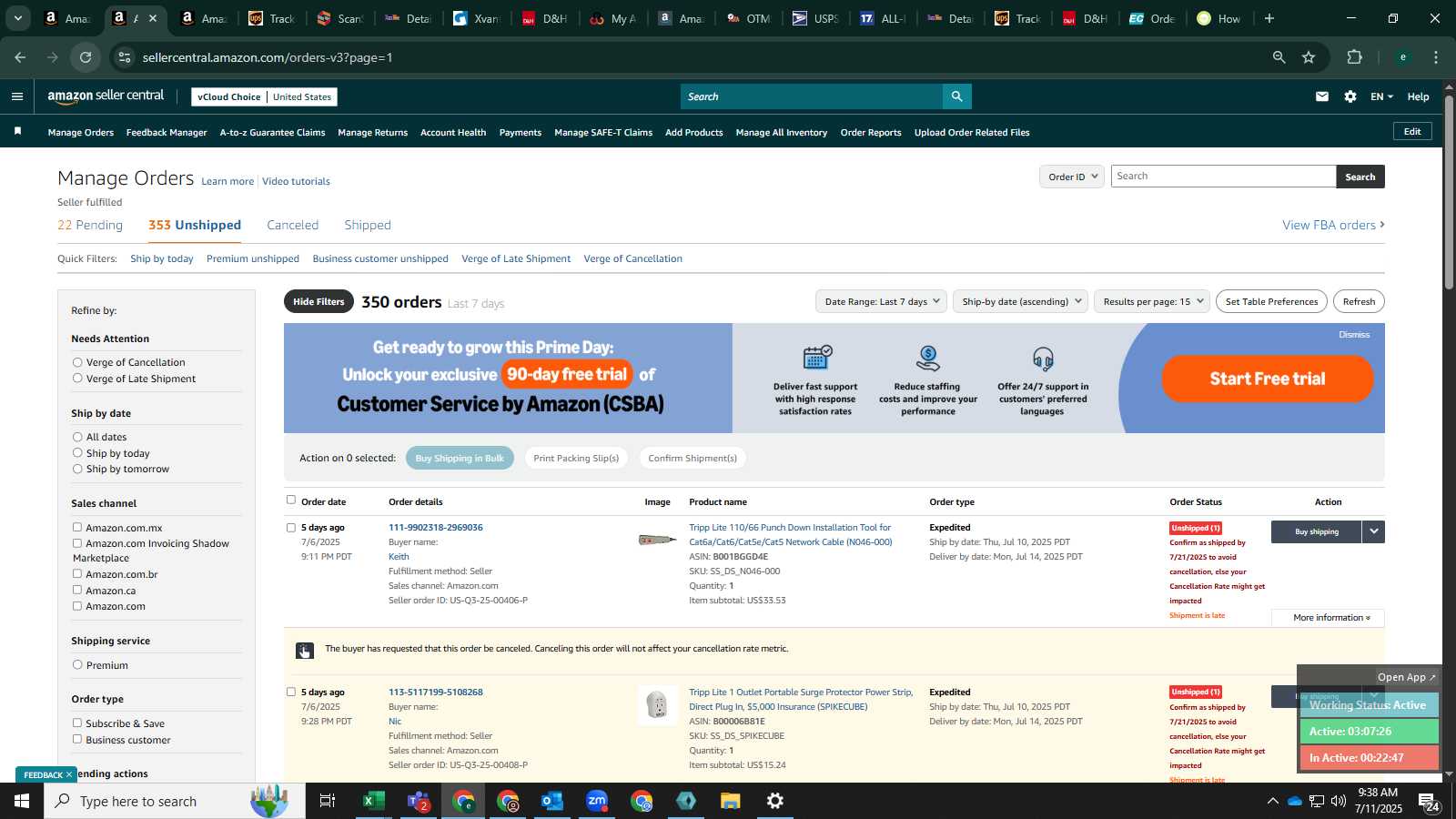Image resolution: width=1456 pixels, height=819 pixels.
Task: Open Manage All Inventory menu item
Action: click(x=782, y=133)
